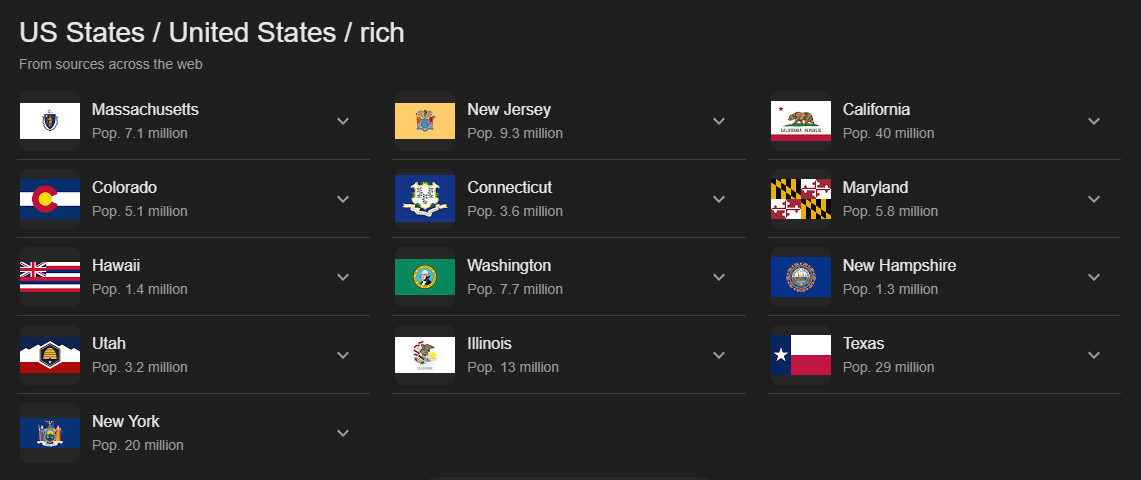Select the Colorado flag thumbnail
Screen dimensions: 1141x480
pyautogui.click(x=49, y=199)
